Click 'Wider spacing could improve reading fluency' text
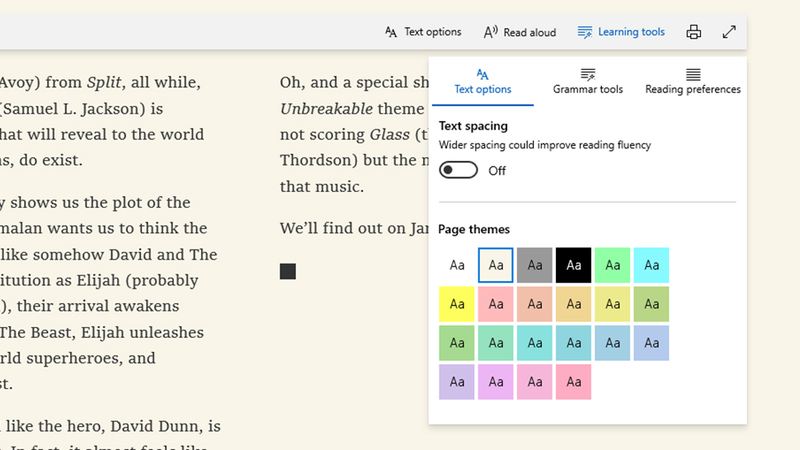Viewport: 800px width, 450px height. (544, 145)
